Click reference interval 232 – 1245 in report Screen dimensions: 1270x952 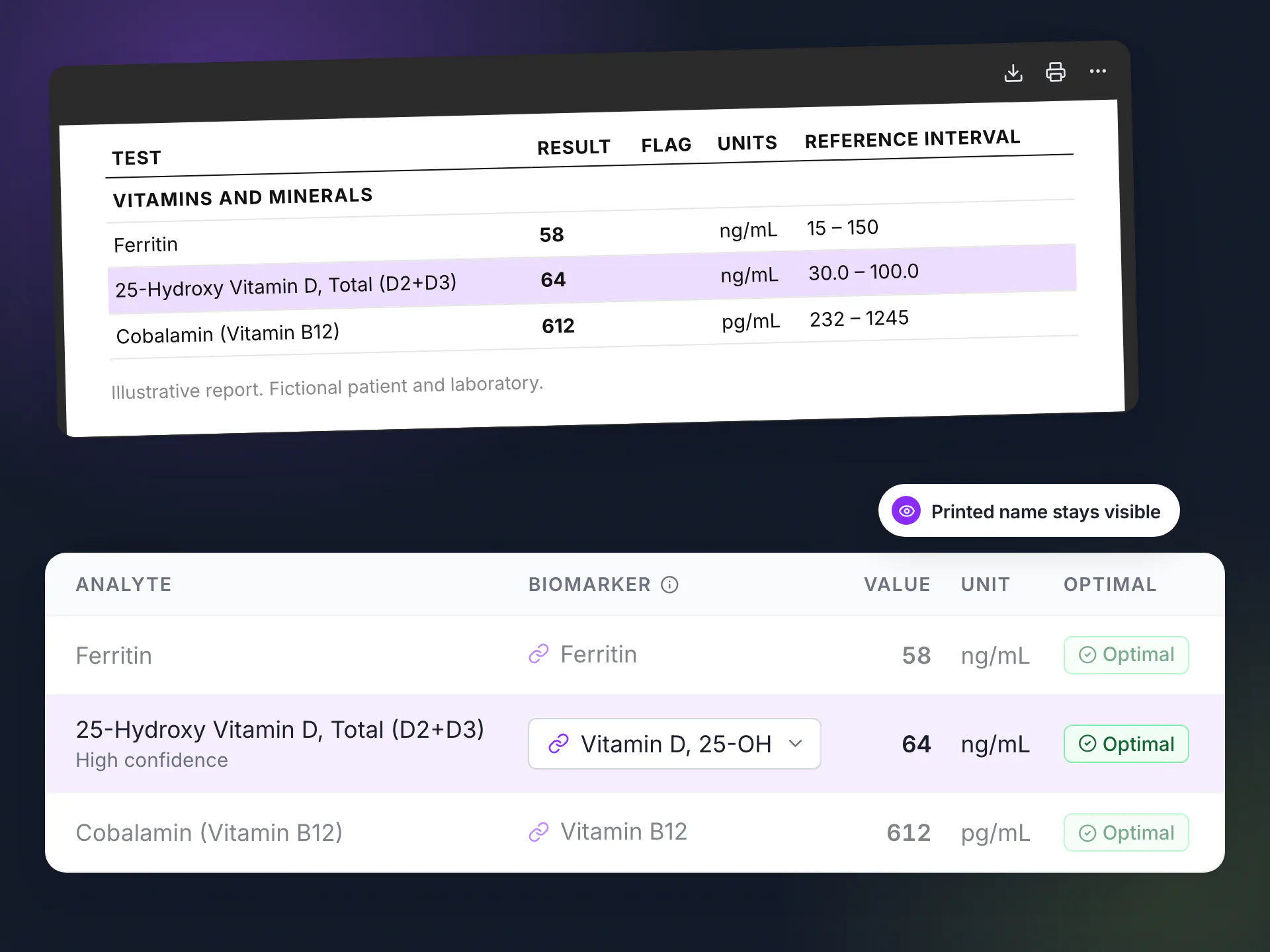click(859, 319)
